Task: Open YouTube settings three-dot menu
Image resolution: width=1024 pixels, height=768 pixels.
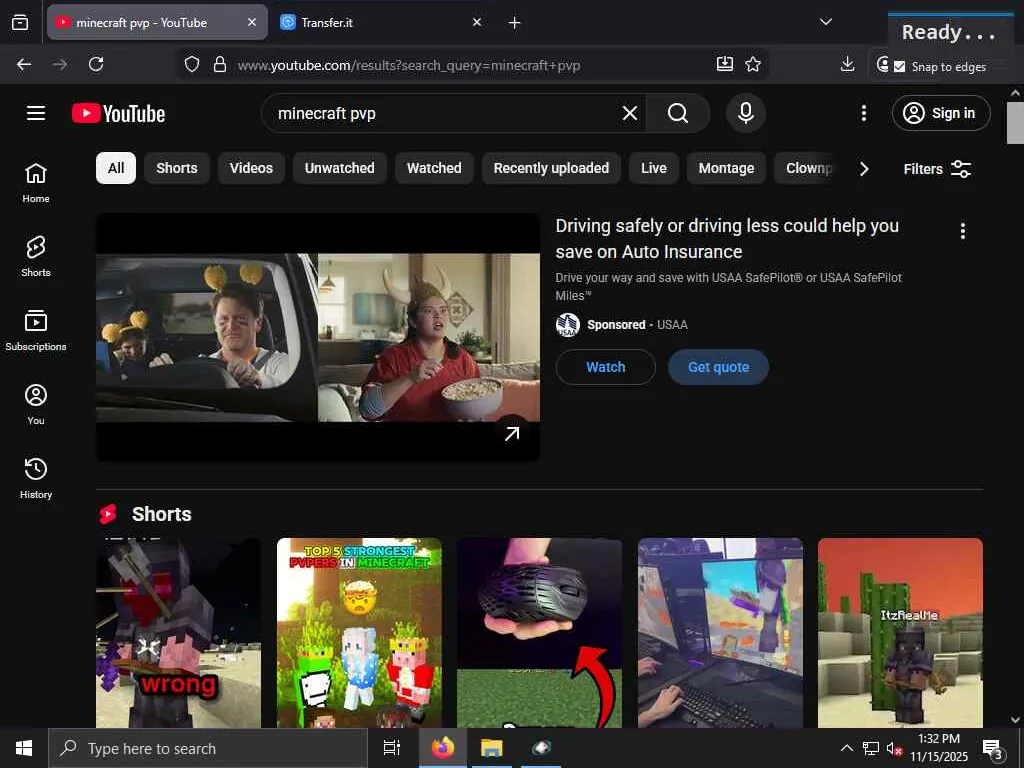Action: click(x=864, y=113)
